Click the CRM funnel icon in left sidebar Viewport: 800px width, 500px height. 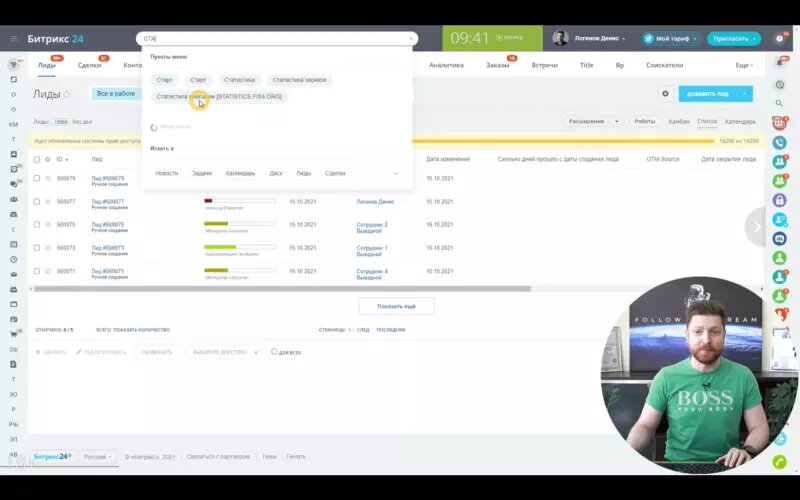14,65
